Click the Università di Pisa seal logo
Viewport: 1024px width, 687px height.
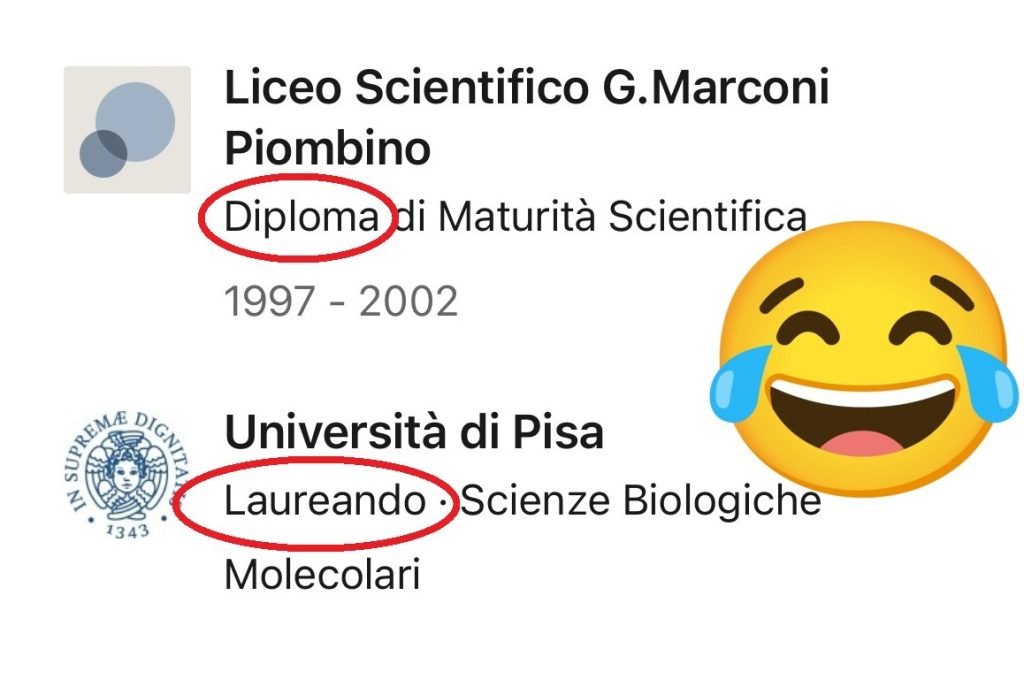(x=127, y=472)
